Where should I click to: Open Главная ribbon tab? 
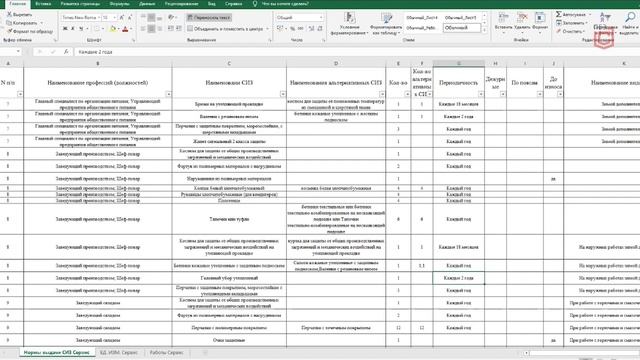click(x=18, y=4)
